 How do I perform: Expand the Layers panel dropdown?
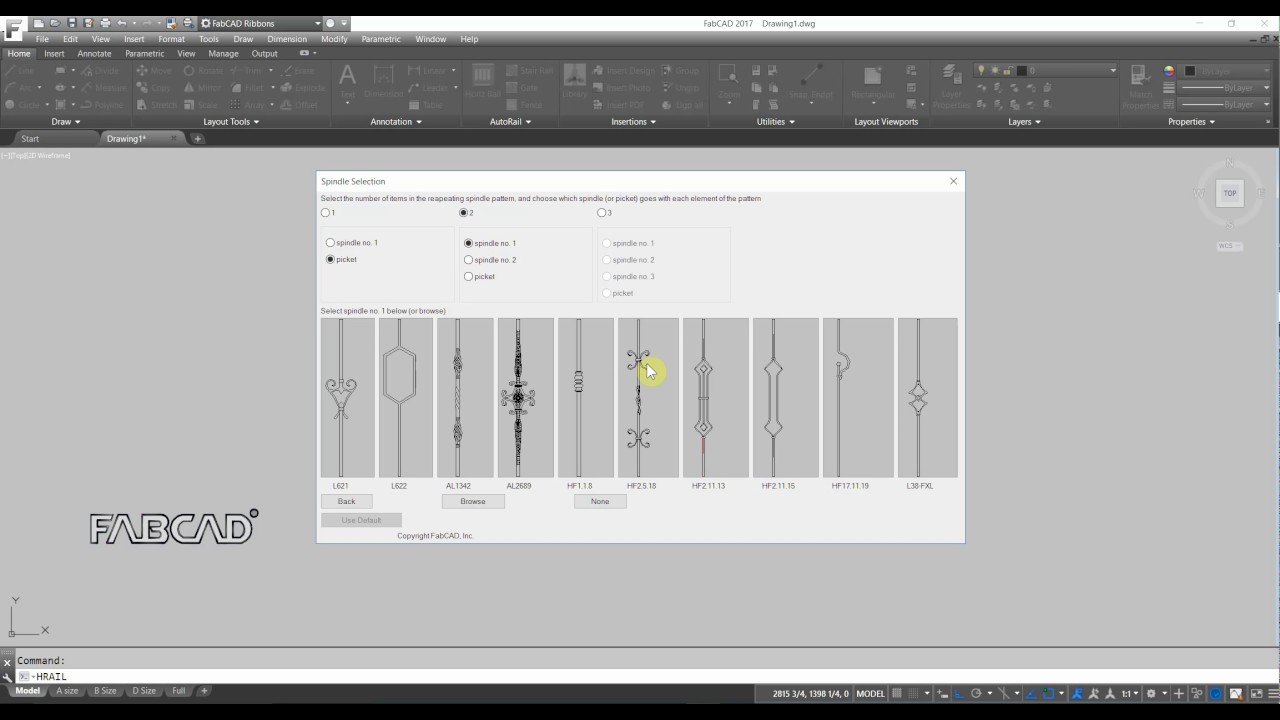click(1024, 122)
